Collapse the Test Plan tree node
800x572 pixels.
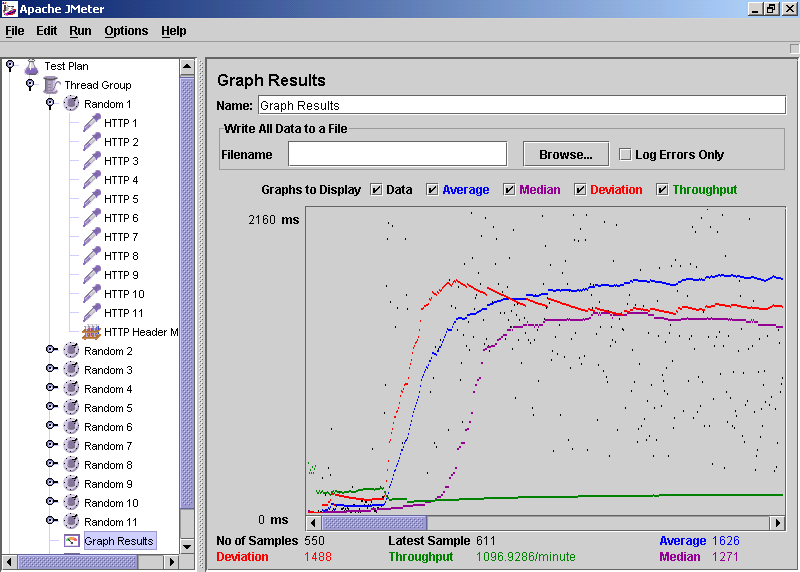click(10, 65)
